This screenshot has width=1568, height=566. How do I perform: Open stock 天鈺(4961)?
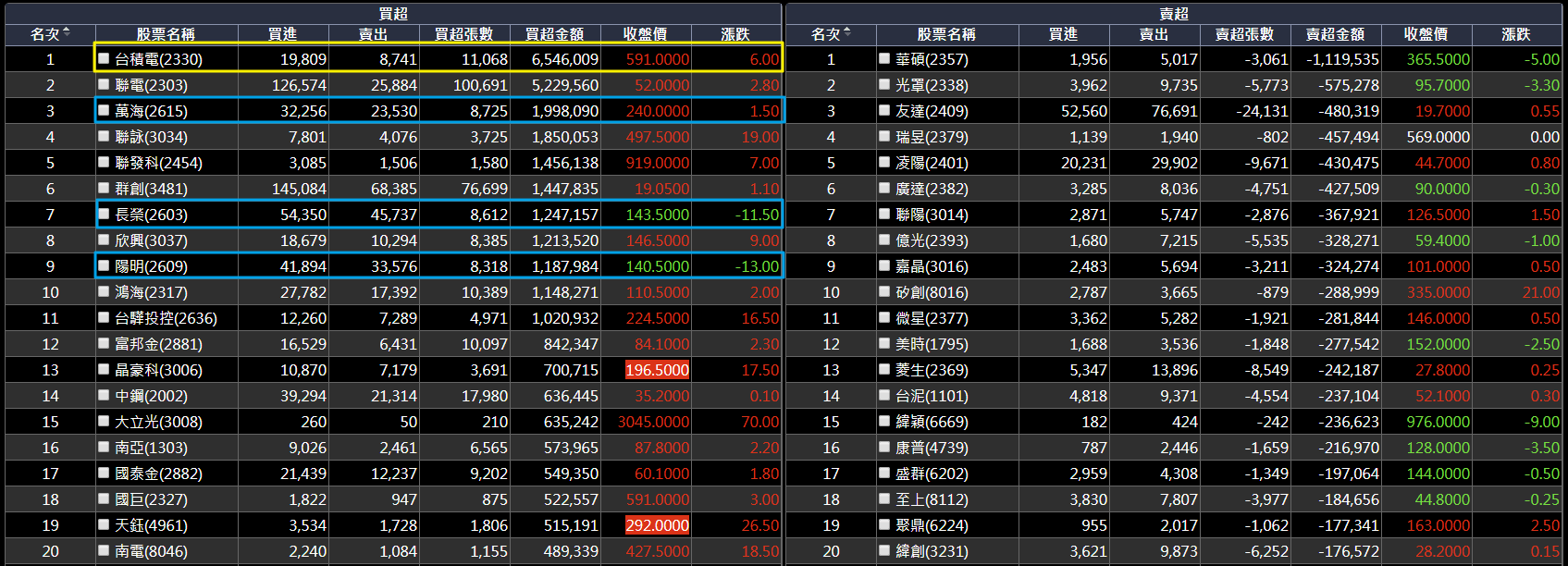(151, 525)
